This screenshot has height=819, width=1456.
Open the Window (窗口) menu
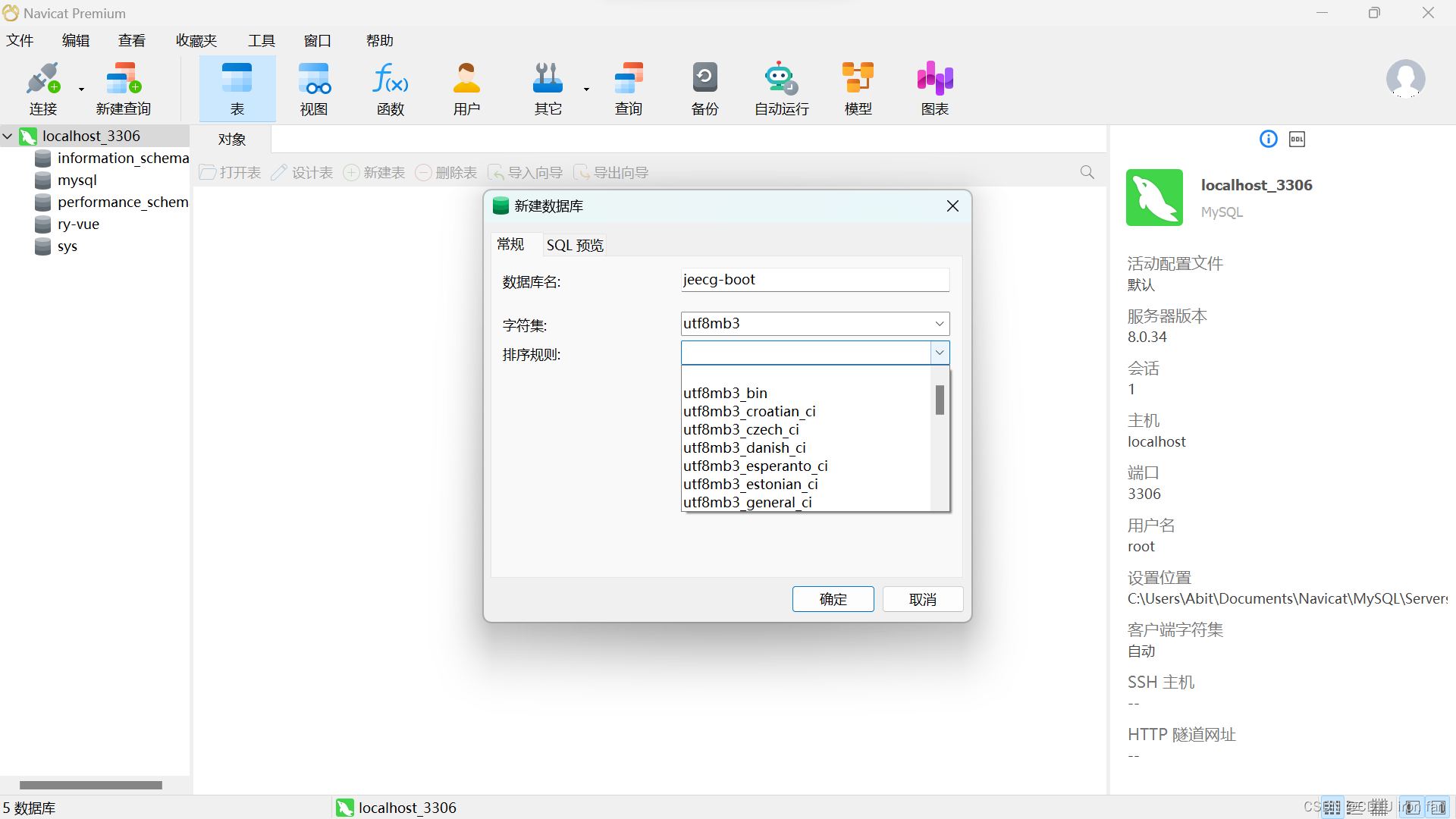click(318, 40)
